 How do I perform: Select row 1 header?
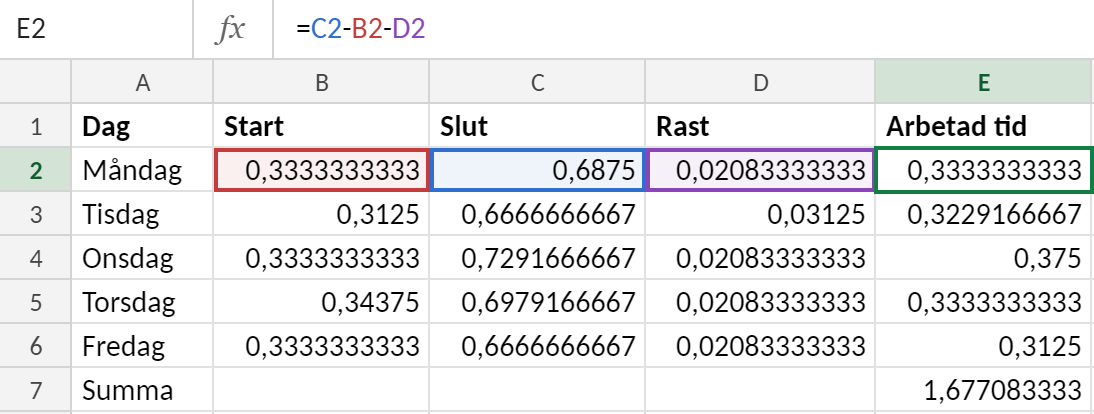tap(36, 126)
